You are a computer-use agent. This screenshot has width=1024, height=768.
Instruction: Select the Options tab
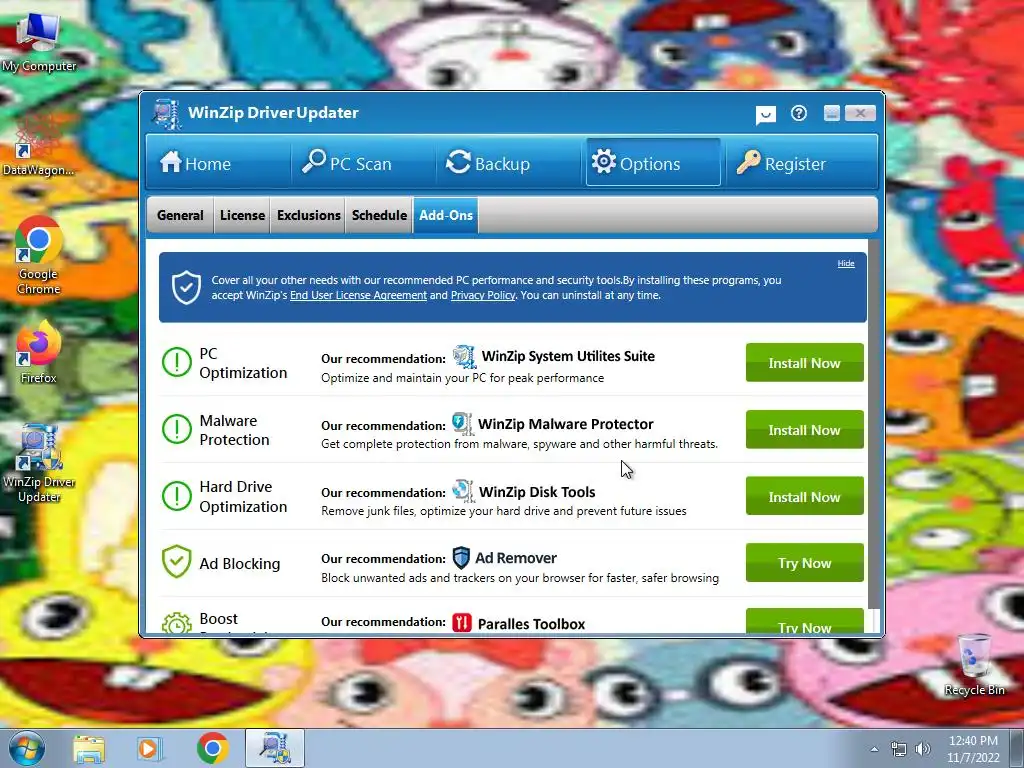[x=653, y=163]
